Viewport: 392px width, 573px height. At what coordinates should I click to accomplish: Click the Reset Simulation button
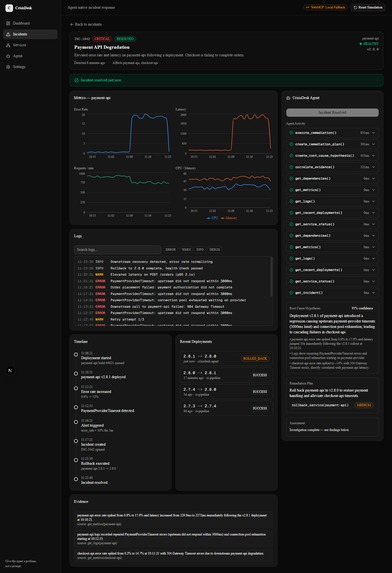click(x=368, y=7)
